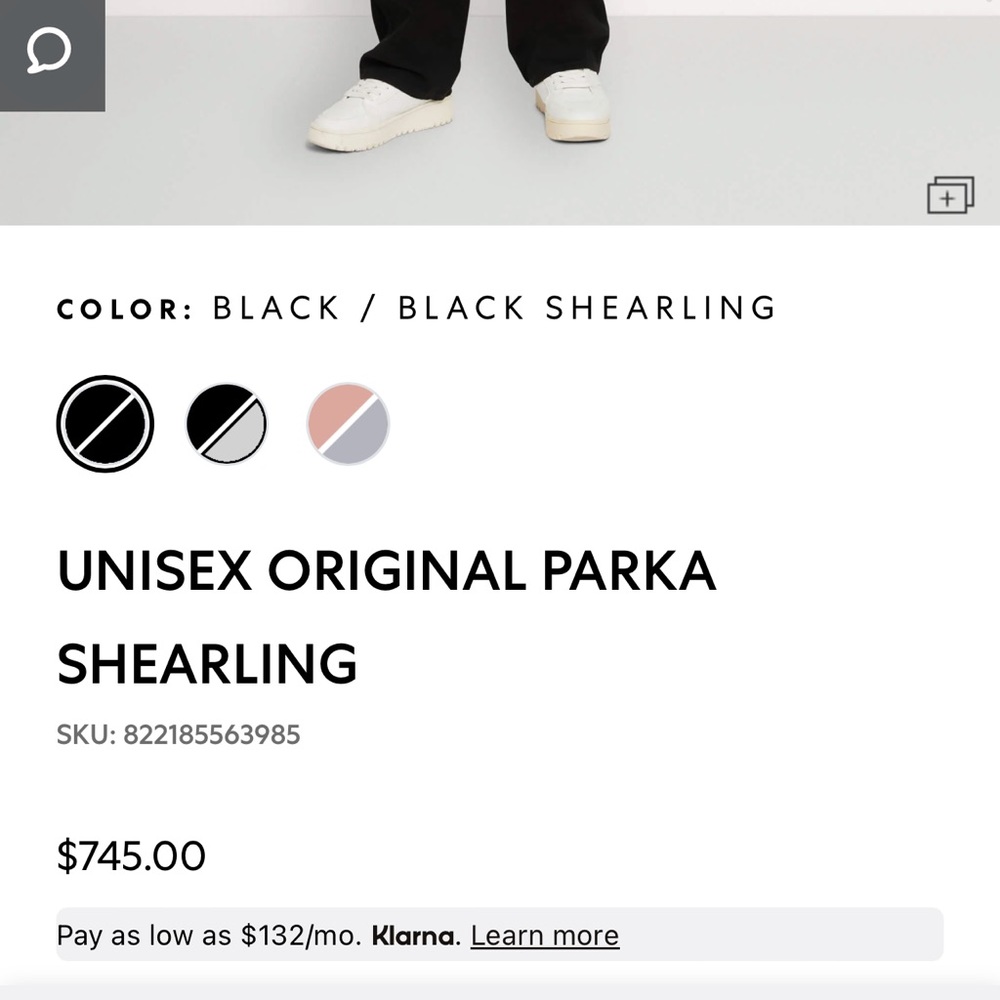Click the Black / Black Shearling color name text

click(x=495, y=308)
